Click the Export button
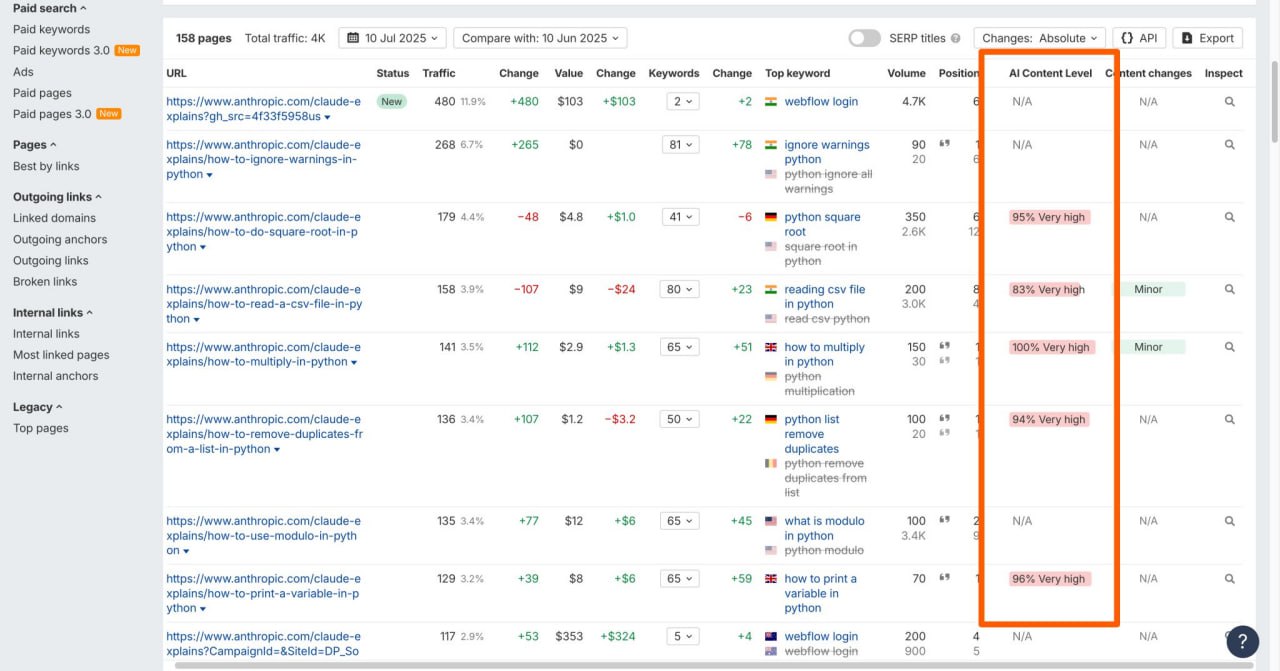This screenshot has height=671, width=1280. click(x=1207, y=38)
